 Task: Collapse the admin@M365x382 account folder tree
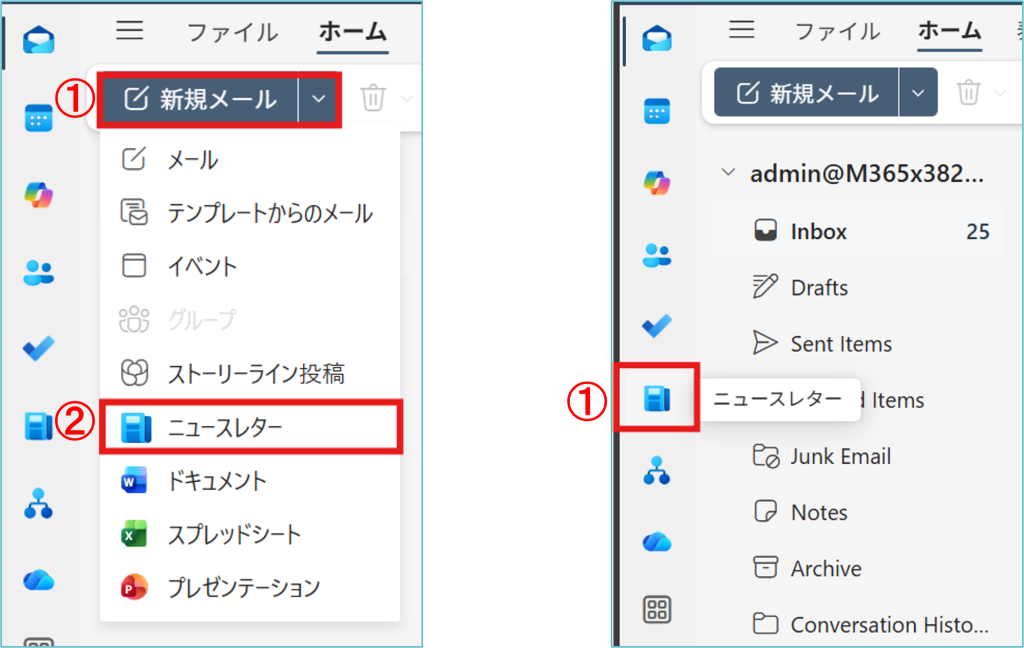pyautogui.click(x=728, y=174)
